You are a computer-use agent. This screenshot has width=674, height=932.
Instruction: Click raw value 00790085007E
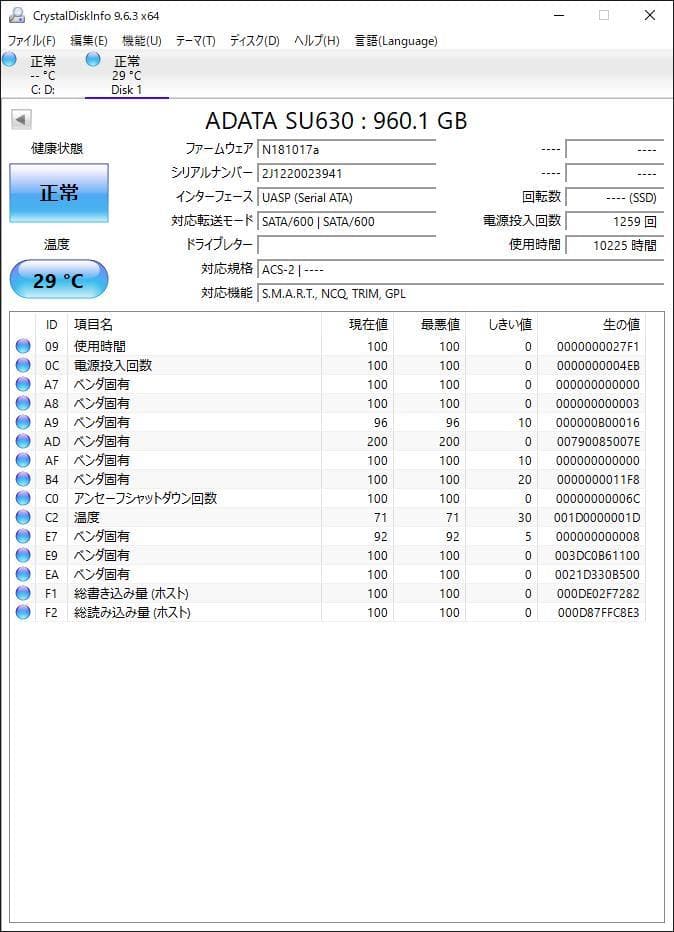point(598,442)
